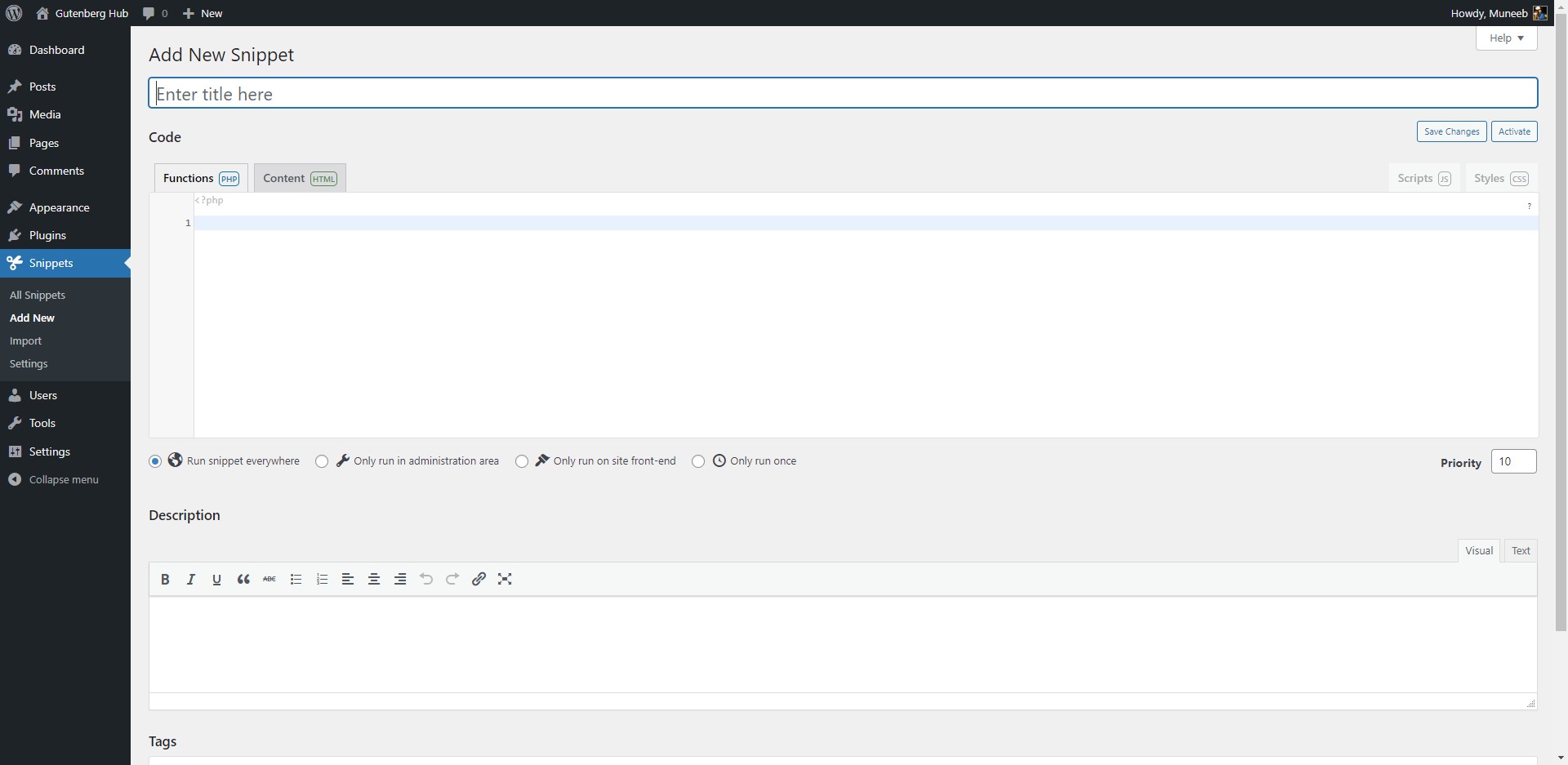The image size is (1568, 765).
Task: Change the snippet Priority value
Action: click(x=1513, y=461)
